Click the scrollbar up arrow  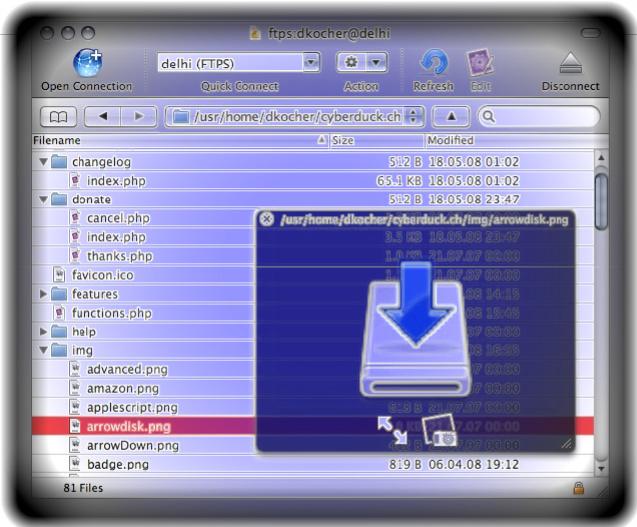pos(601,158)
